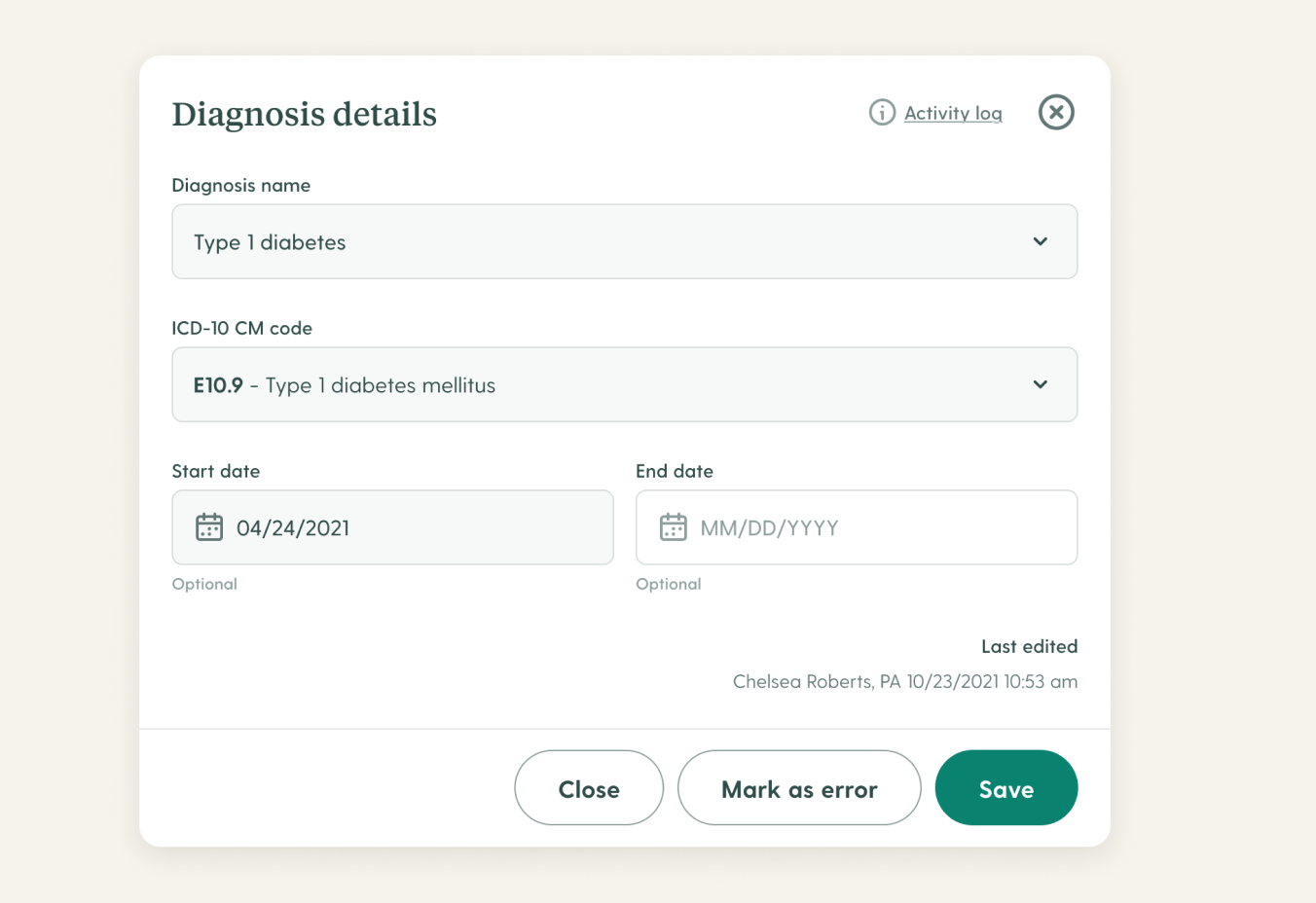
Task: Click the info icon beside Activity log
Action: (881, 112)
